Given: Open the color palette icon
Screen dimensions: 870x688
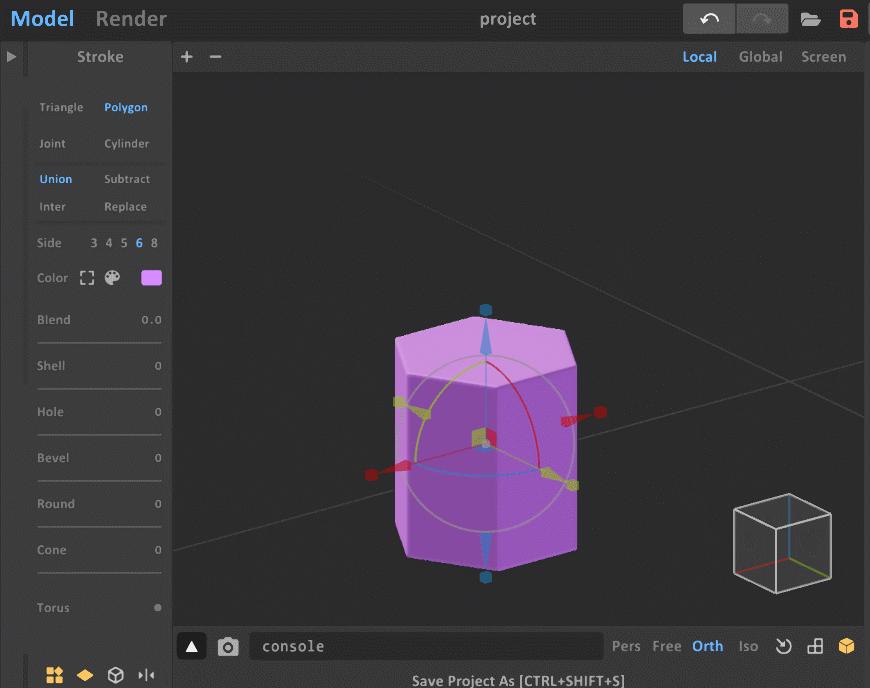Looking at the screenshot, I should pos(112,277).
